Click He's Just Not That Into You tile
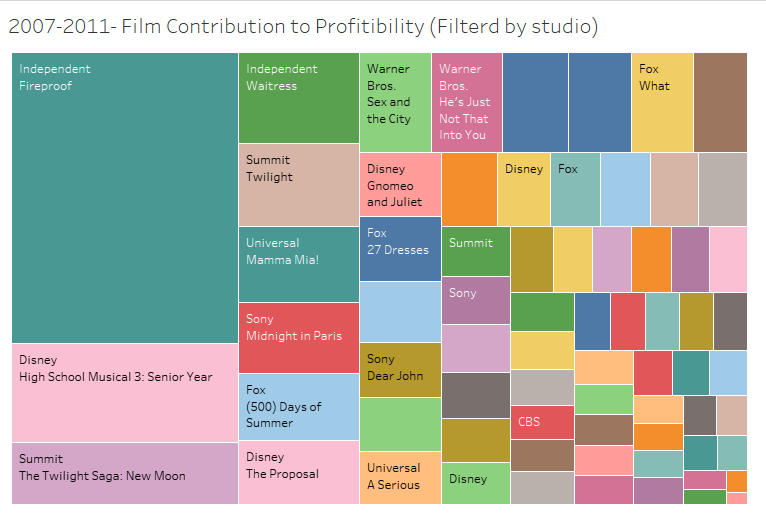Image resolution: width=766 pixels, height=513 pixels. click(466, 102)
